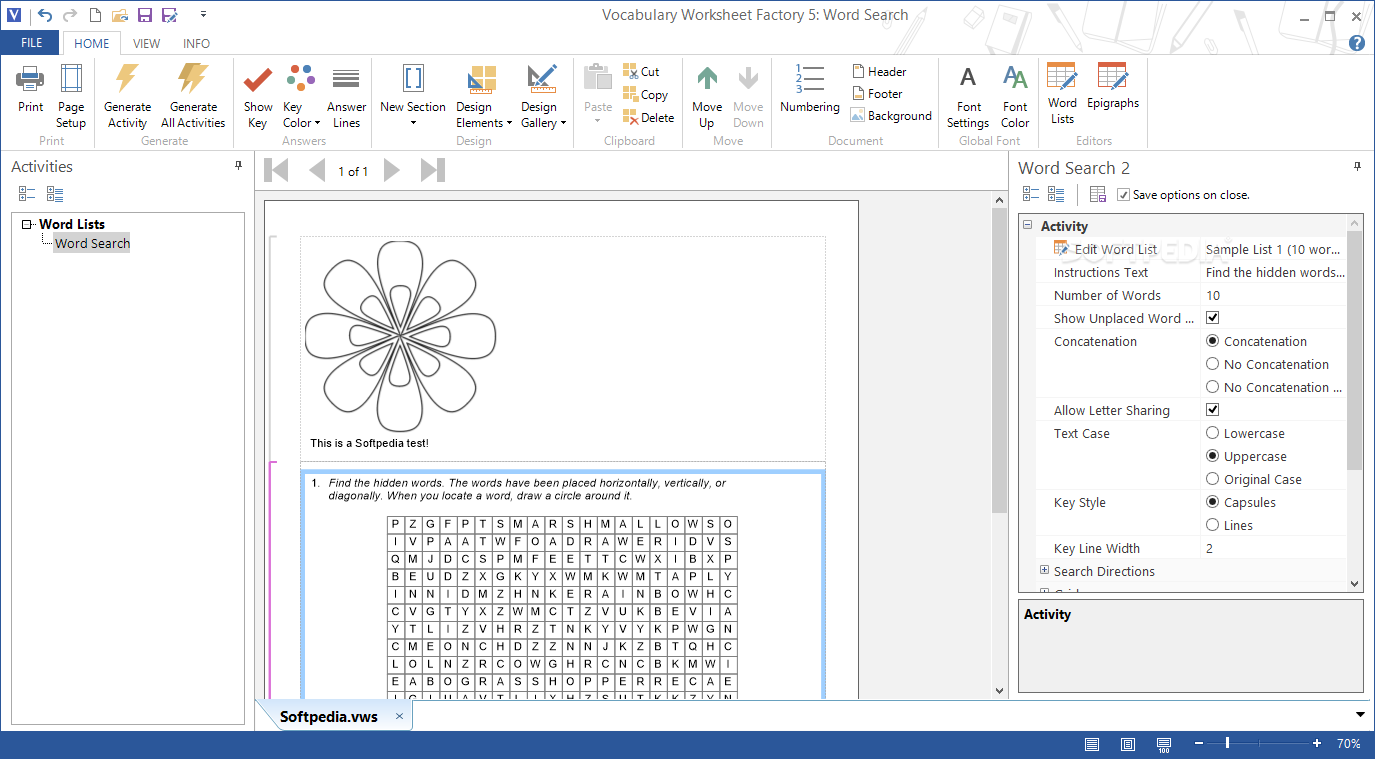Open quick access toolbar customize dropdown
Screen dimensions: 1375x759
(x=203, y=14)
